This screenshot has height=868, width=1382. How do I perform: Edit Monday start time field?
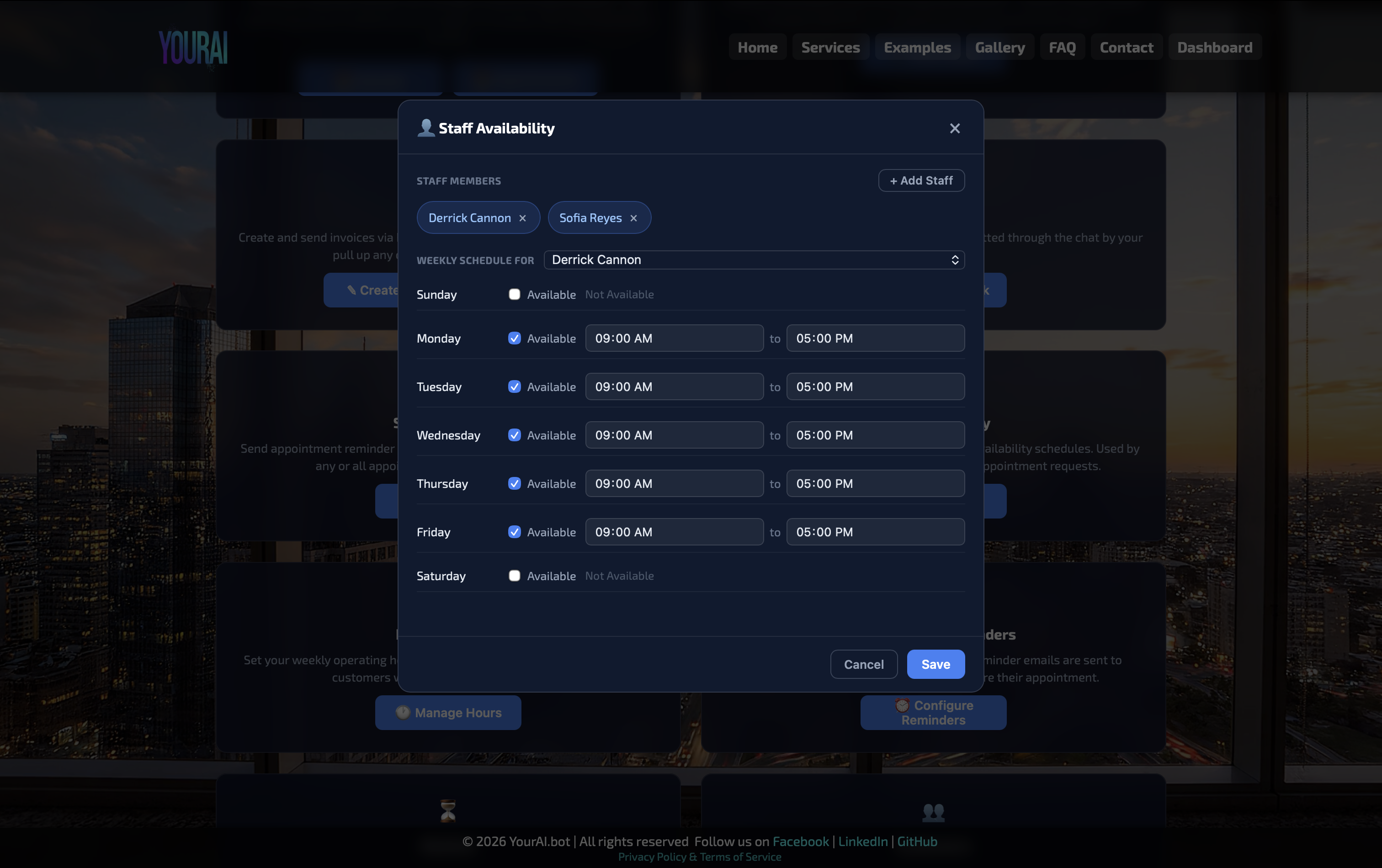pos(675,339)
